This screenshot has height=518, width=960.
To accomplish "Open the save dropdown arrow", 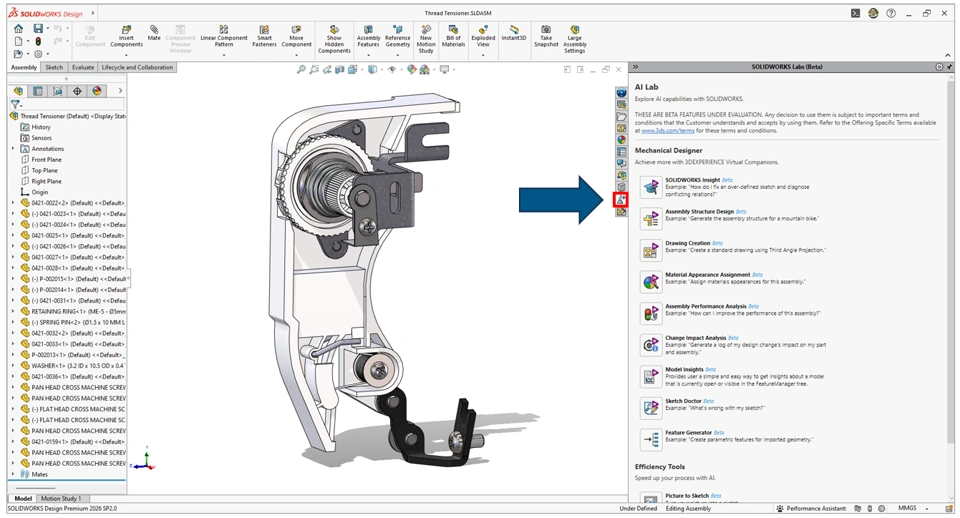I will tap(47, 29).
